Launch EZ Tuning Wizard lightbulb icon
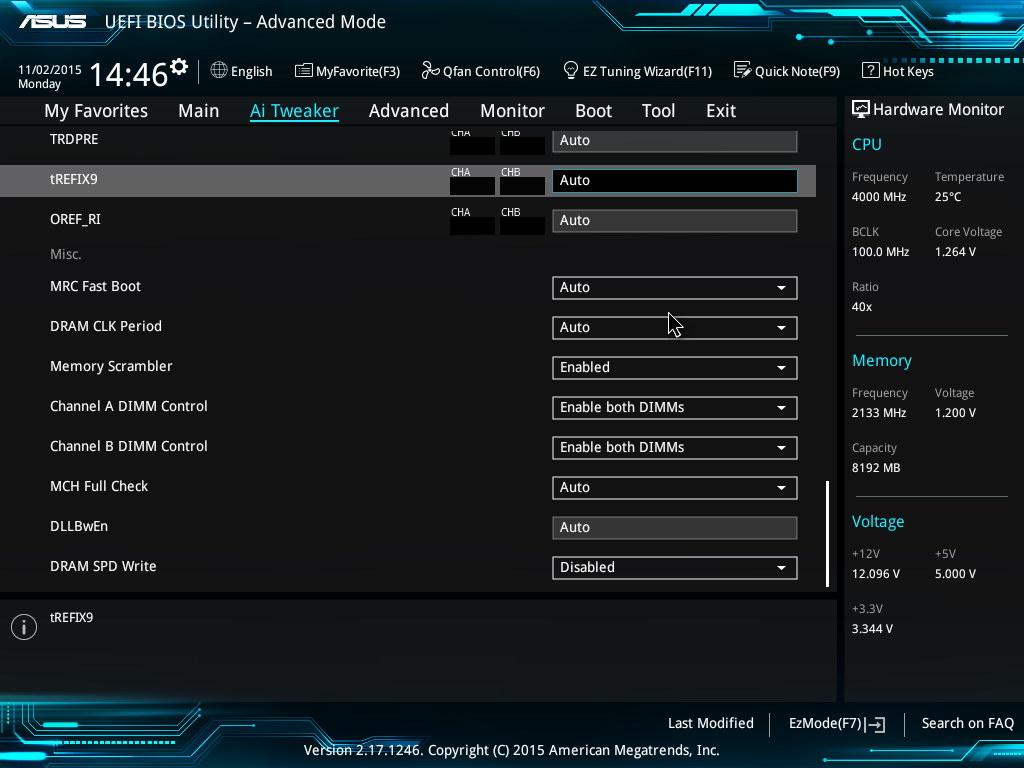The image size is (1024, 768). 571,71
